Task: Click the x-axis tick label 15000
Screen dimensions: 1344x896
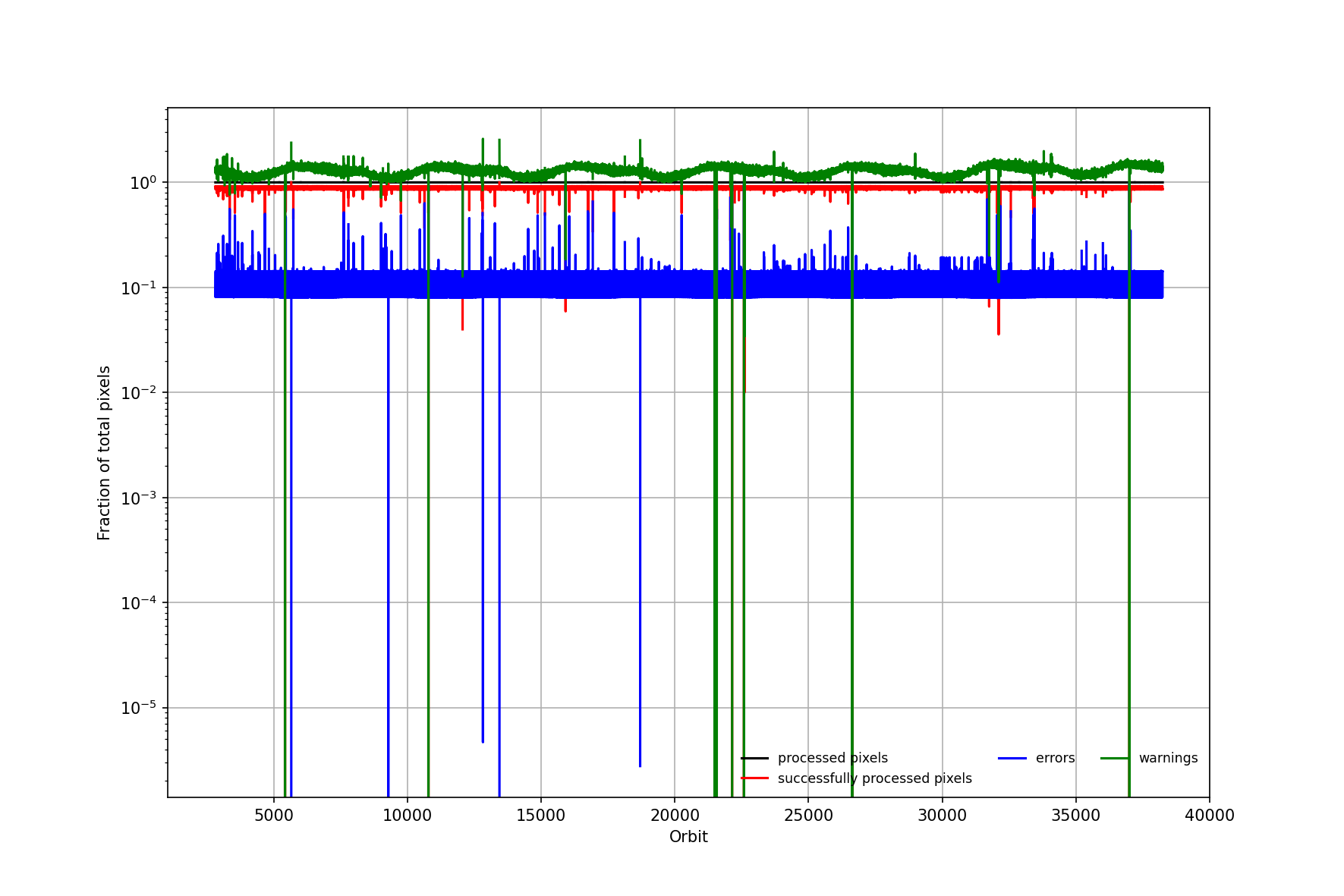Action: pos(541,816)
